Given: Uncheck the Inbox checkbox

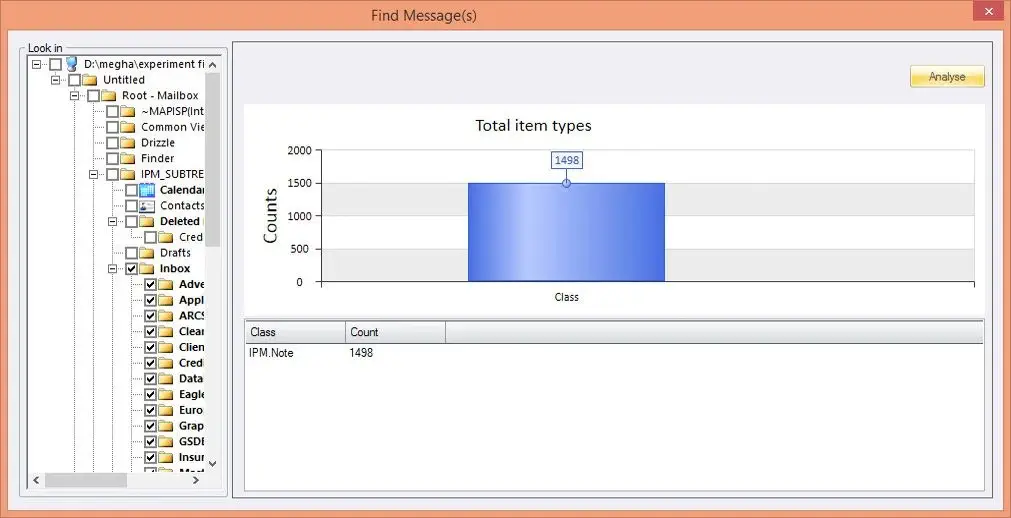Looking at the screenshot, I should pyautogui.click(x=131, y=269).
